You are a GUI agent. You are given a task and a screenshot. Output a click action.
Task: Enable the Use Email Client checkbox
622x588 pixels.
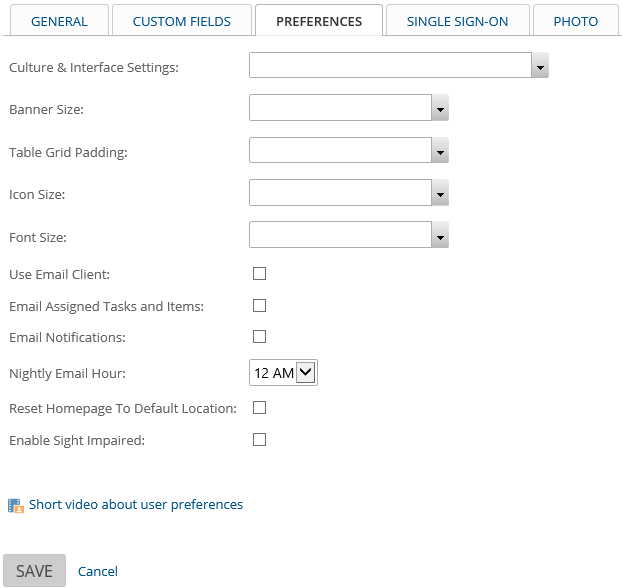click(x=259, y=273)
